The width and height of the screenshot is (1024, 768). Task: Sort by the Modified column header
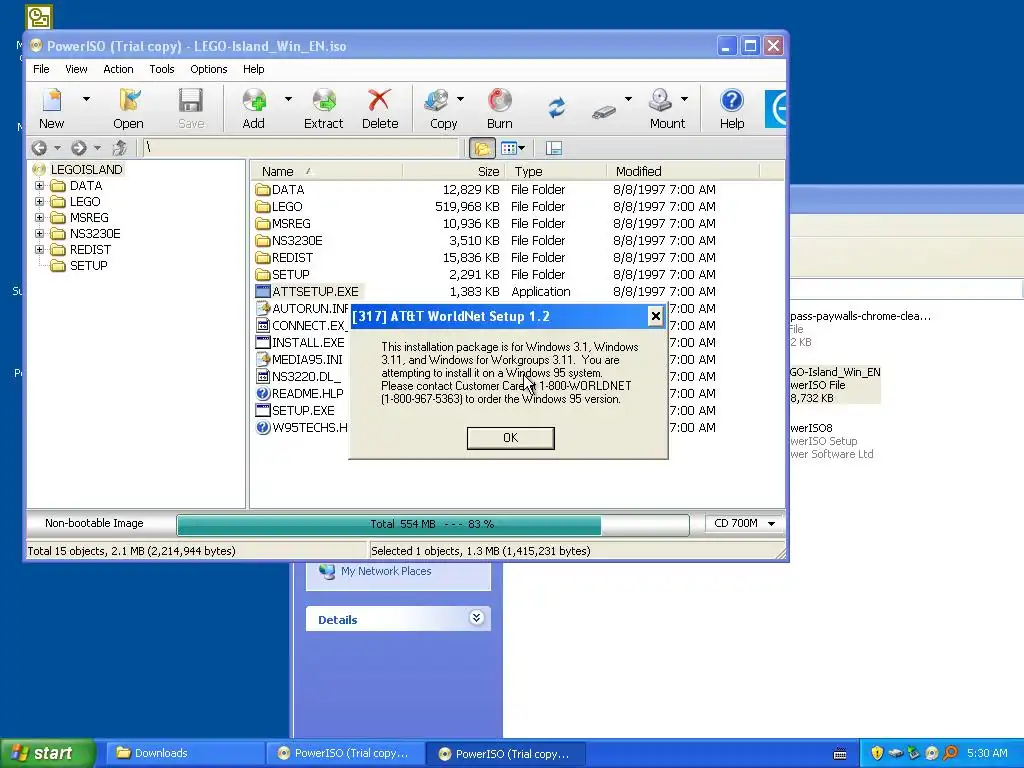683,172
